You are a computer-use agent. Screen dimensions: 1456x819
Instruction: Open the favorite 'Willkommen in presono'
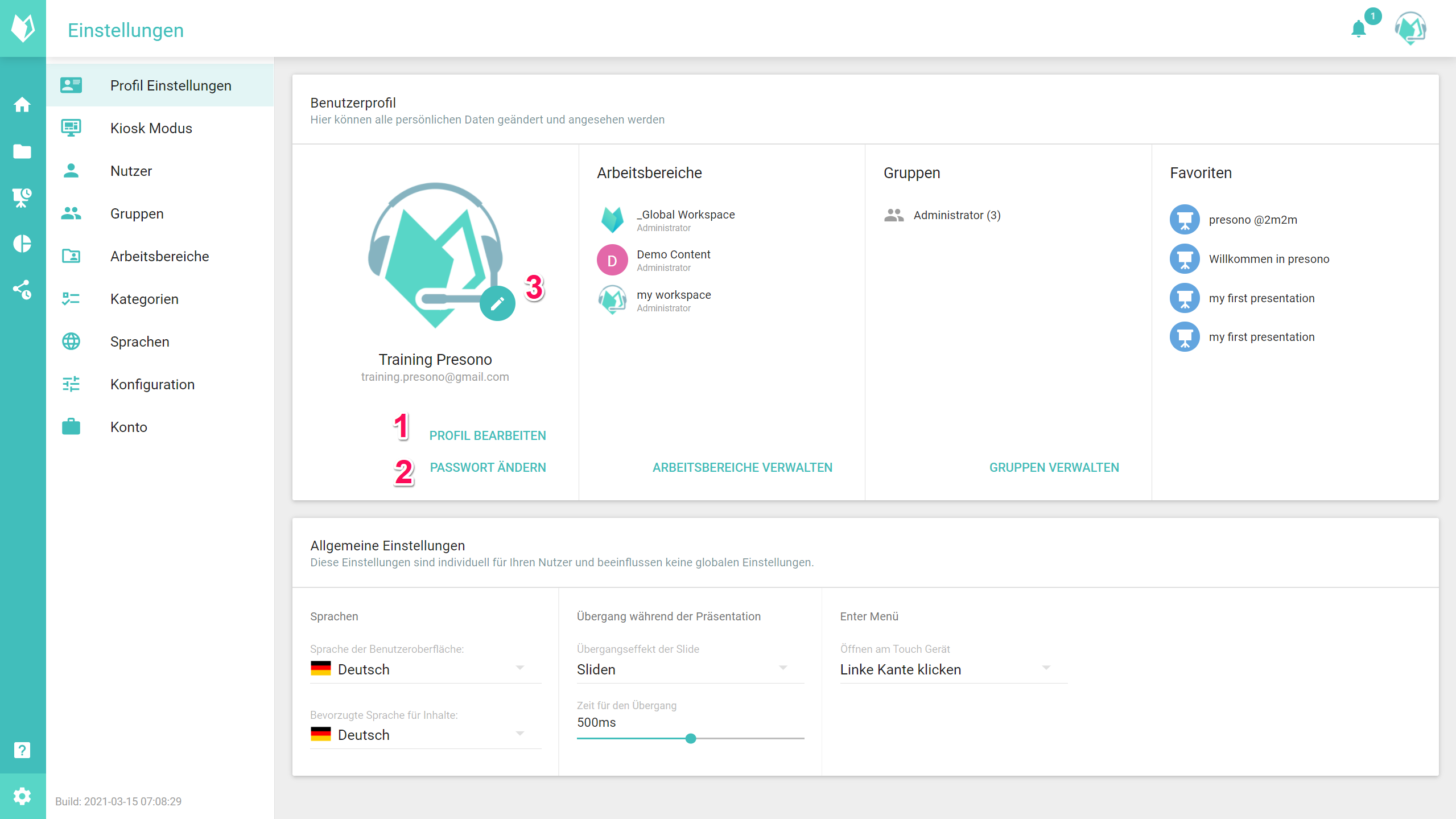[x=1268, y=259]
